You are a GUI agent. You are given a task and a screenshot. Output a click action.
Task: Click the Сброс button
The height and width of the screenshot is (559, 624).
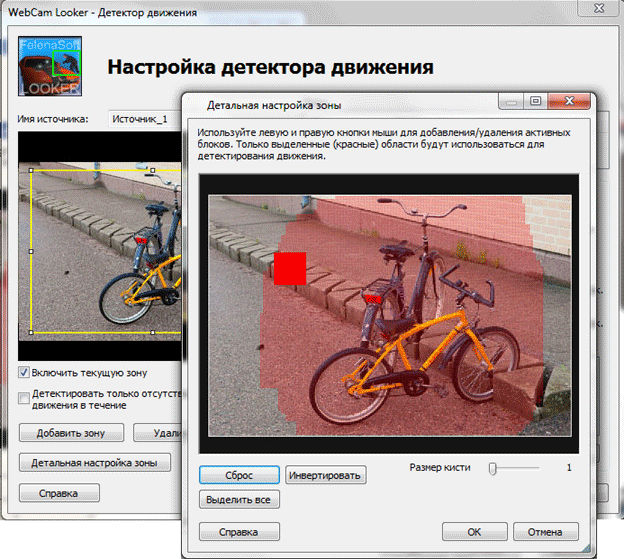point(239,475)
